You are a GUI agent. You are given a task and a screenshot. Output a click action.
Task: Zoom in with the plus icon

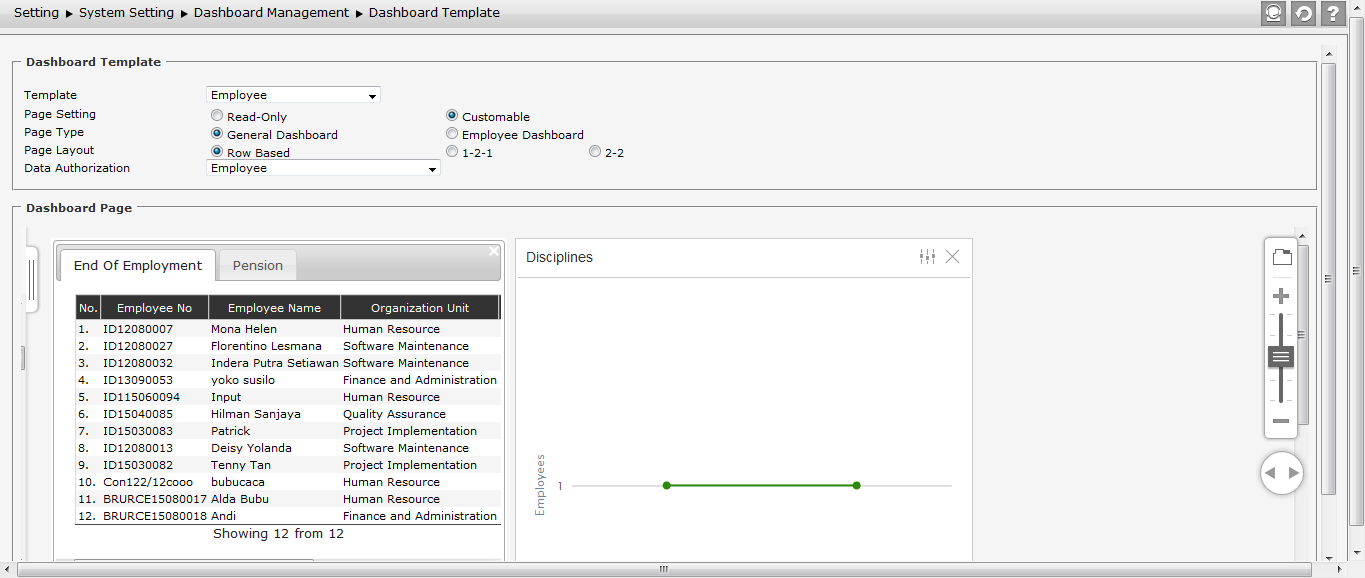[1281, 297]
